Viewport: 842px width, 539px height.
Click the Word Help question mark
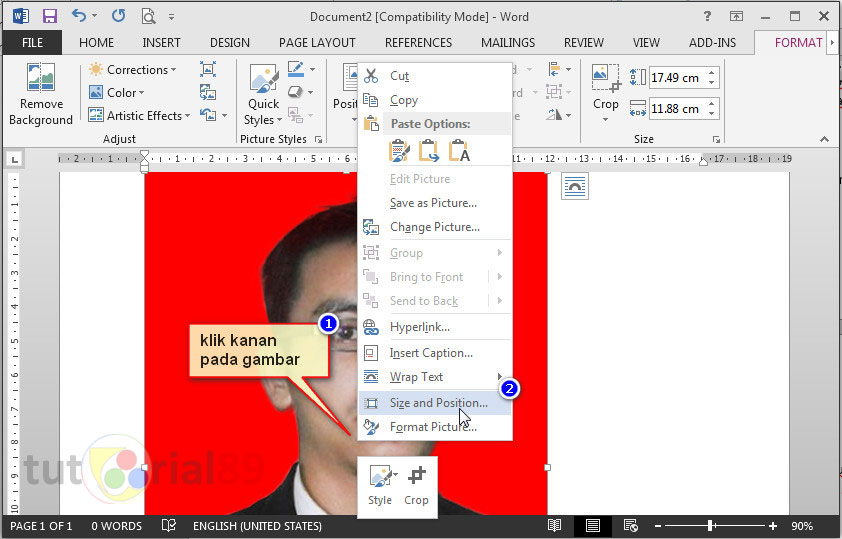pos(707,17)
